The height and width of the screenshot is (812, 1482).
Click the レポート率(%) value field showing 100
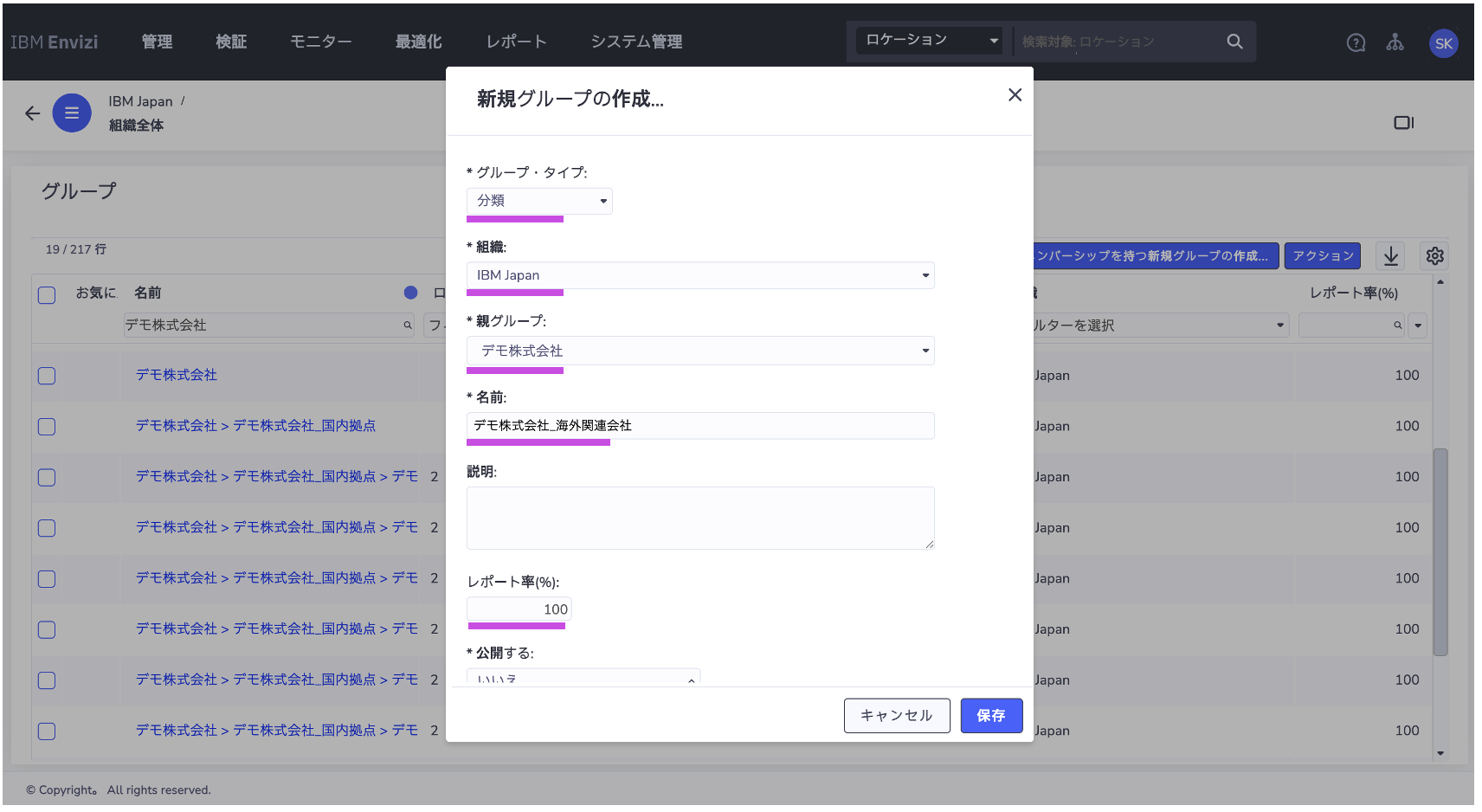pos(519,609)
